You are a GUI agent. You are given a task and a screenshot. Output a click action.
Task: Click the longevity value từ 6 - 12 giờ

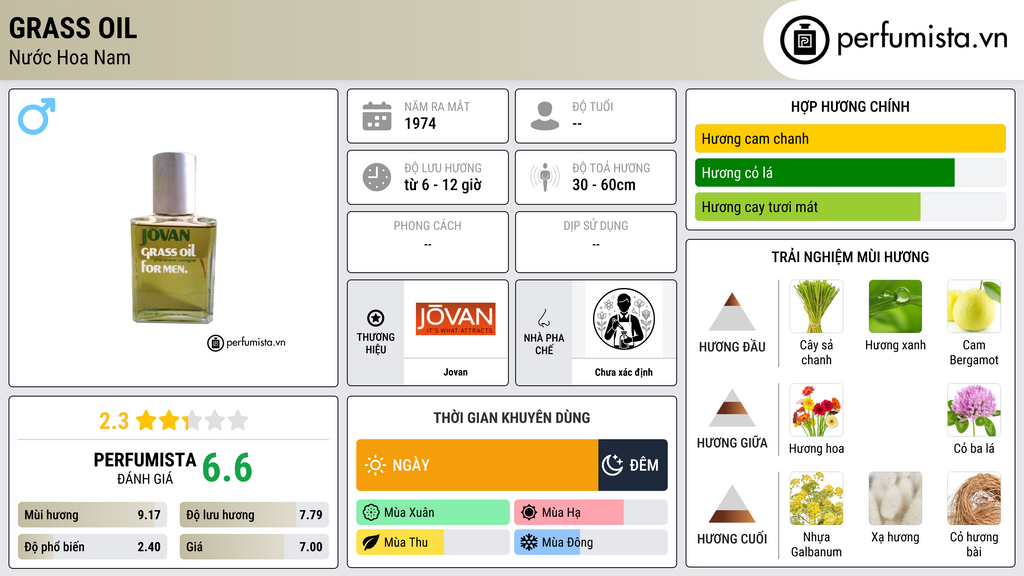pyautogui.click(x=443, y=185)
